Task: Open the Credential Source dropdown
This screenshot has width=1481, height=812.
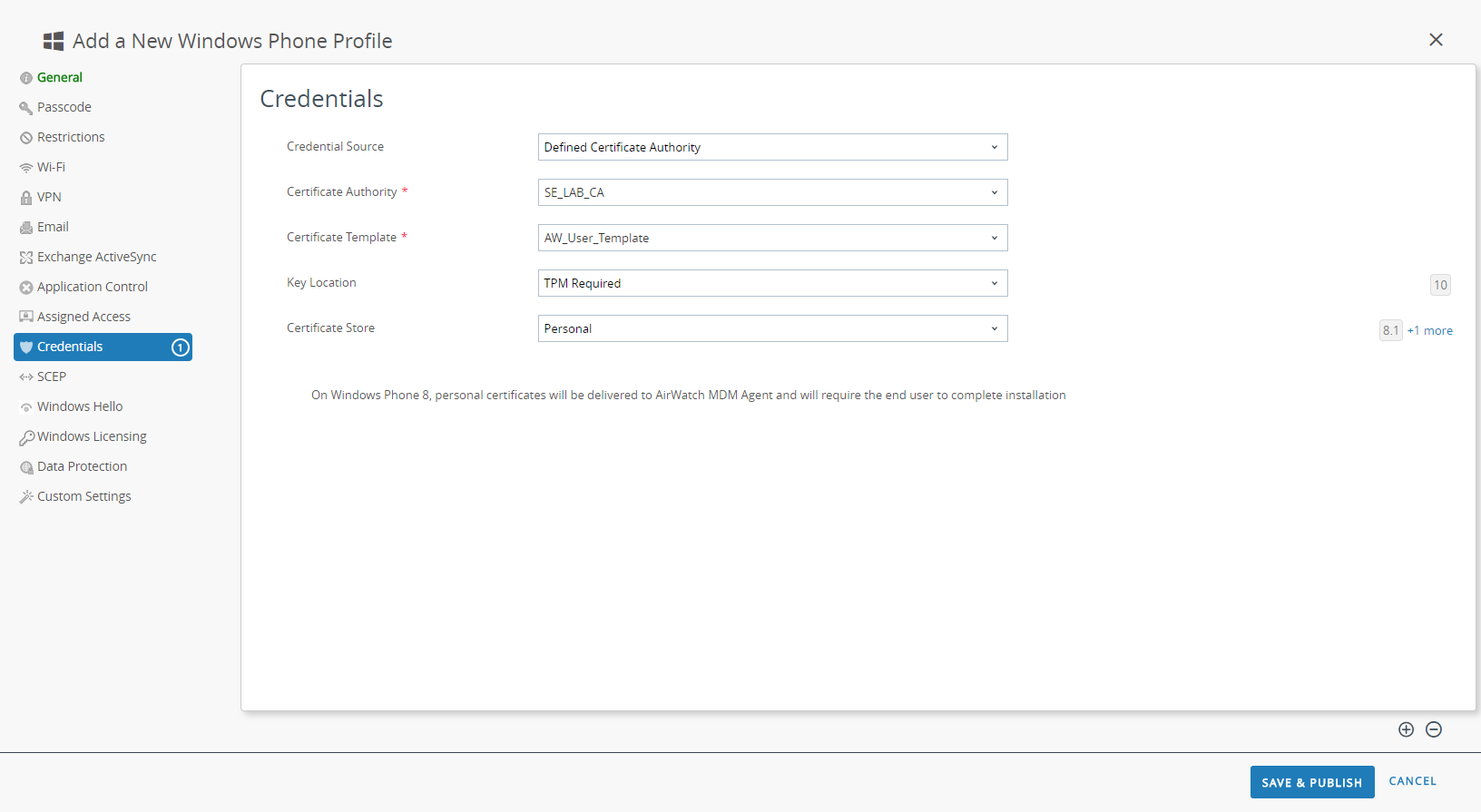Action: (772, 147)
